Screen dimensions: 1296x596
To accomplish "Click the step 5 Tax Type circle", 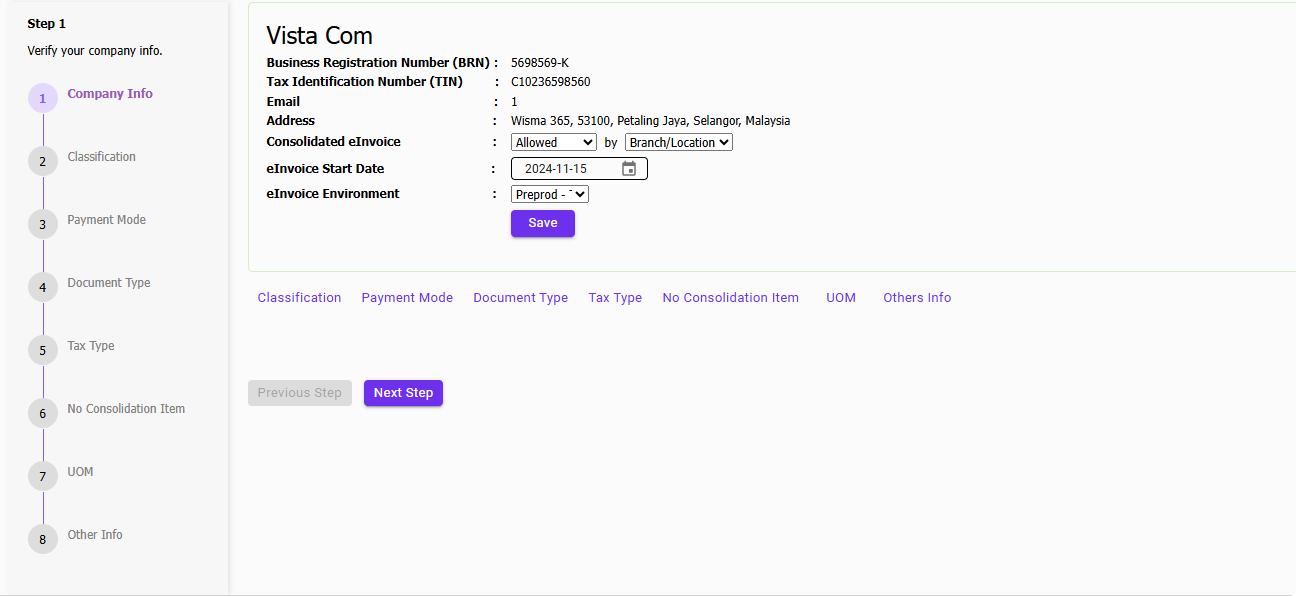I will (x=42, y=350).
